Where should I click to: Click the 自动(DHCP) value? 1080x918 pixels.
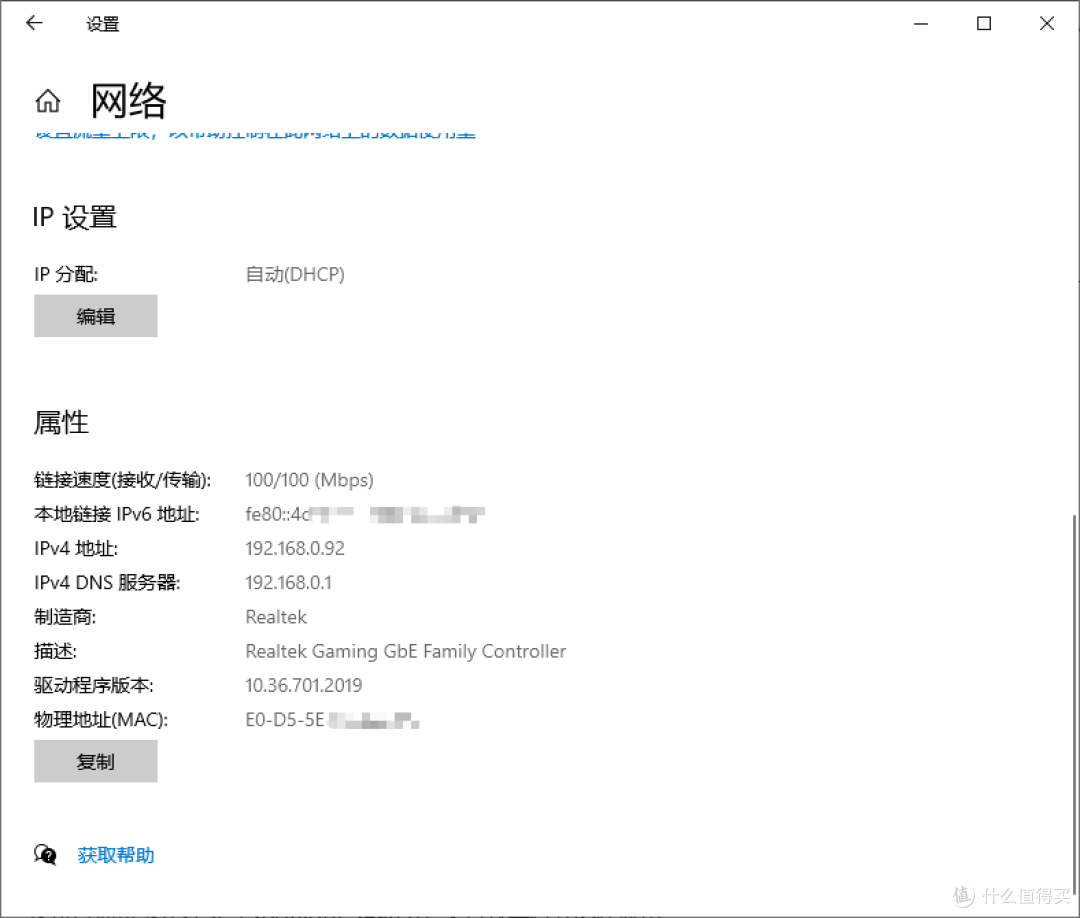tap(295, 274)
